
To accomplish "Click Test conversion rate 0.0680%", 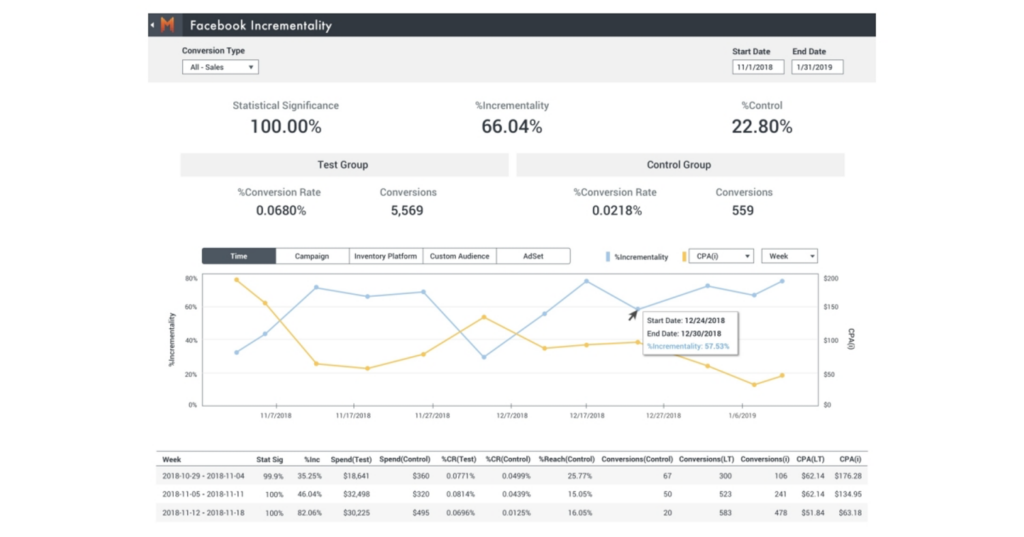I will point(281,210).
